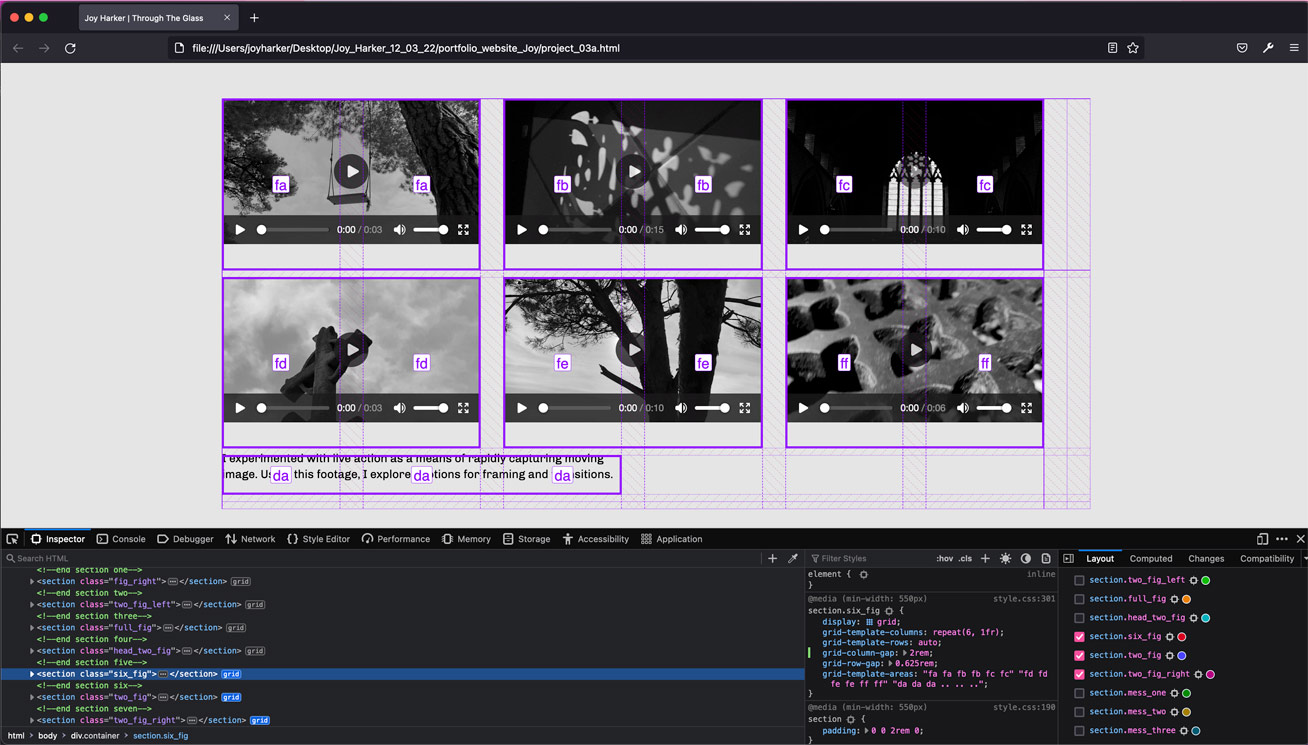Toggle reader view in the address bar

(1112, 48)
